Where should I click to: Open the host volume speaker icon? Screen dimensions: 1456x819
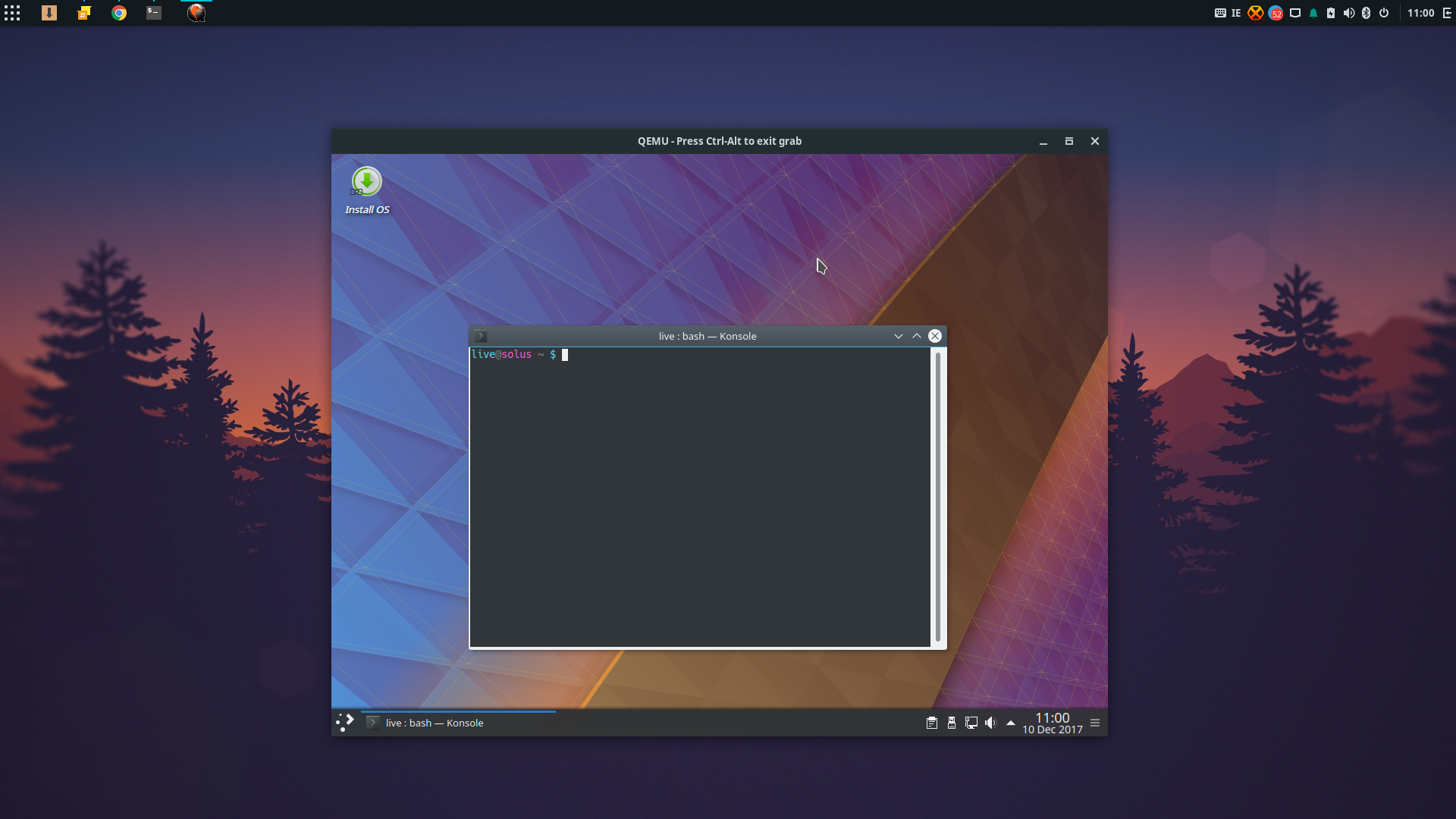pyautogui.click(x=1348, y=13)
